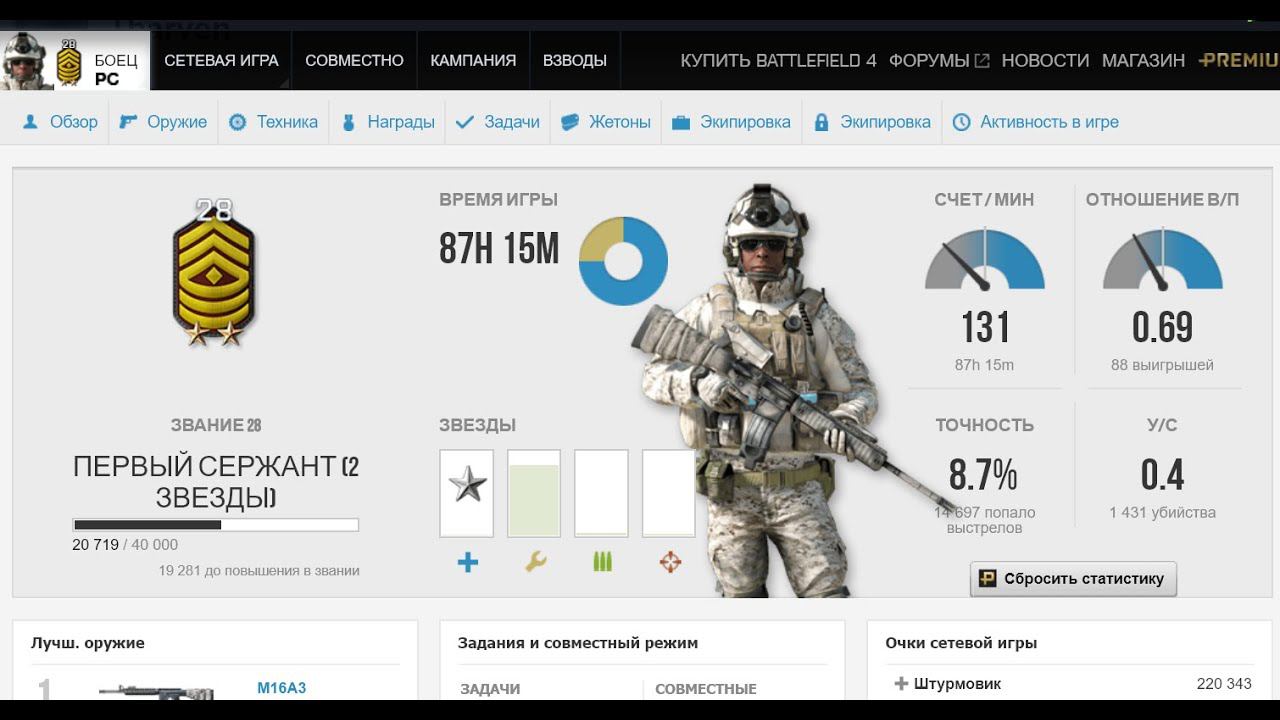Click the medal icon next to Награды
This screenshot has height=720, width=1280.
coord(348,122)
